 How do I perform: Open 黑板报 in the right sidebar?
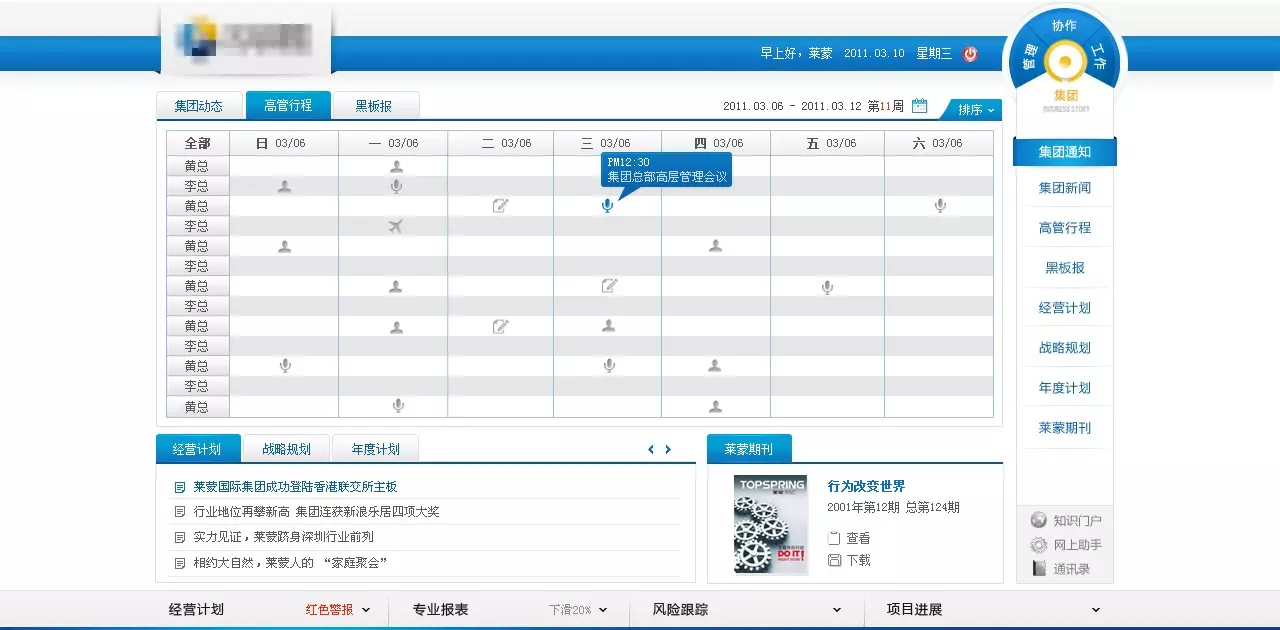tap(1065, 268)
